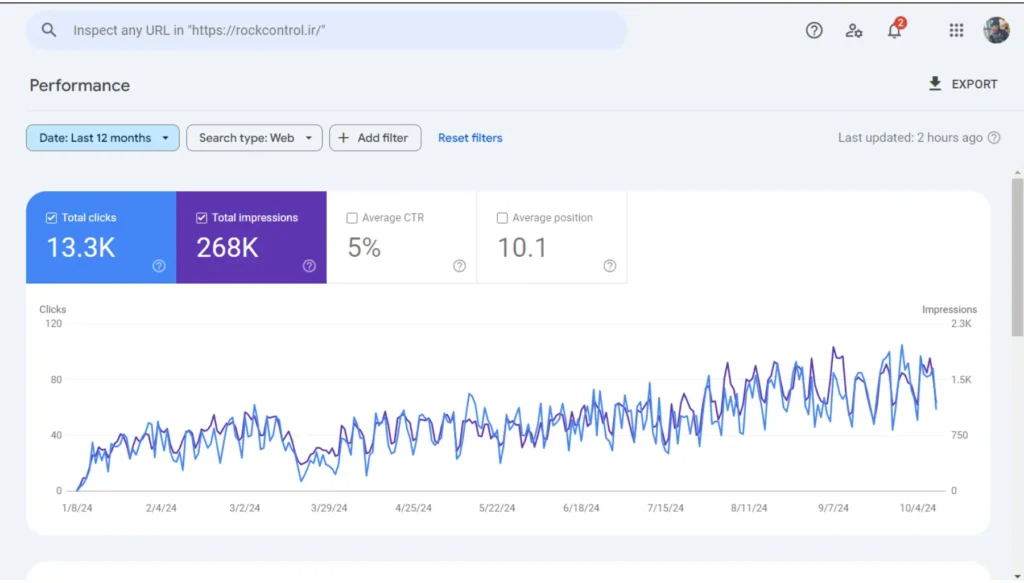The width and height of the screenshot is (1024, 583).
Task: Enable the Average CTR checkbox
Action: pos(351,218)
